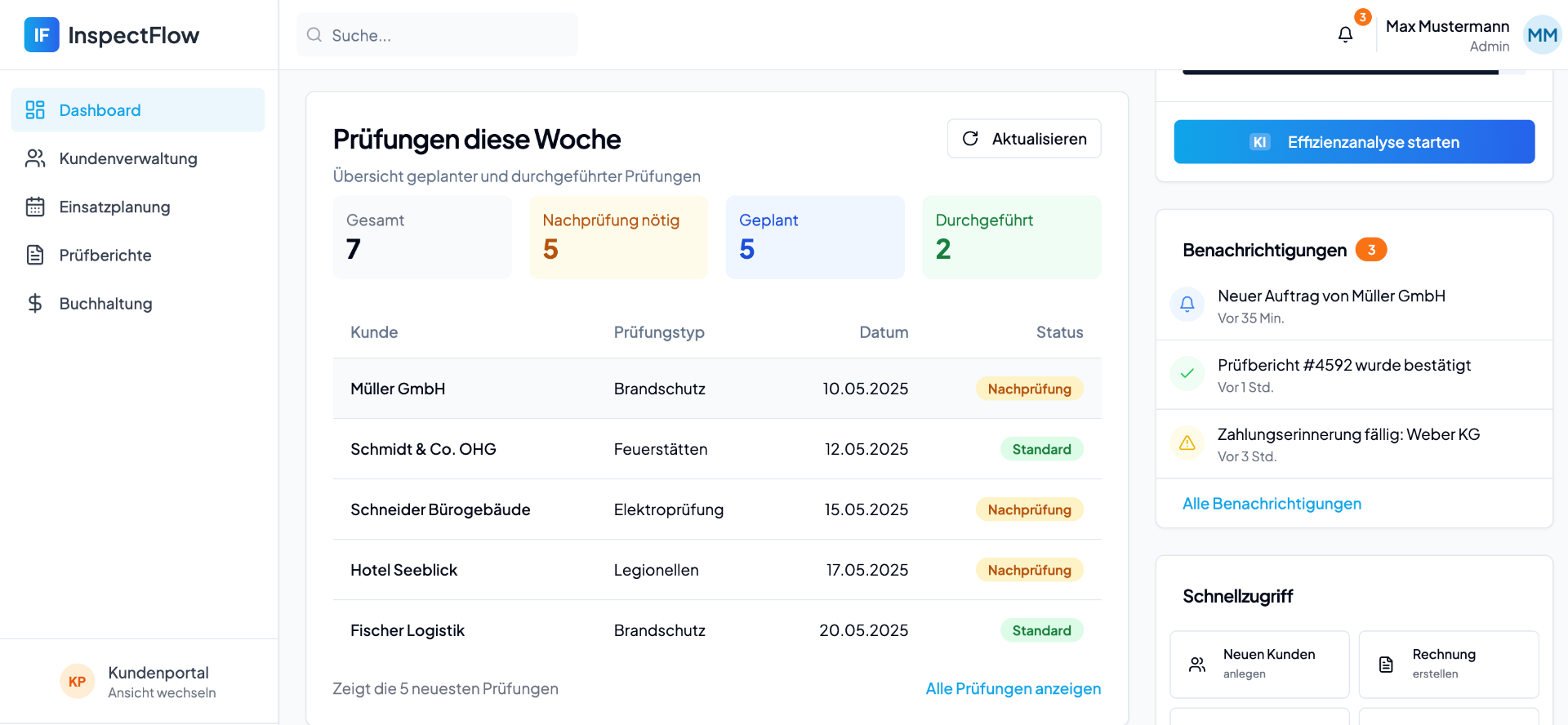Open Buchhaltung in the sidebar
The image size is (1568, 725).
tap(138, 304)
